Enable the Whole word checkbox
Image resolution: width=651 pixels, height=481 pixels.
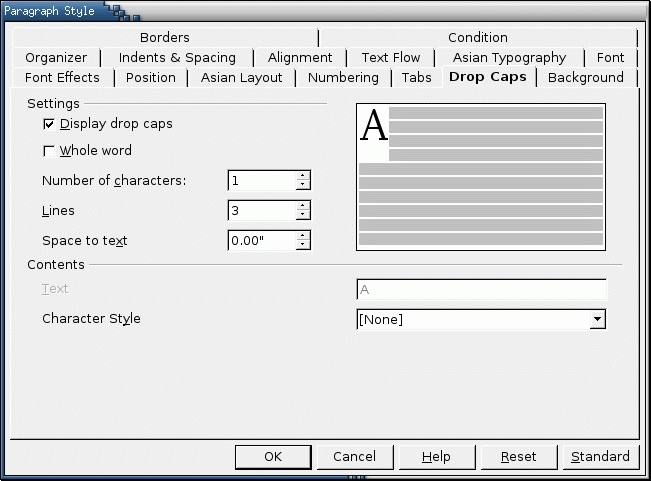click(49, 151)
